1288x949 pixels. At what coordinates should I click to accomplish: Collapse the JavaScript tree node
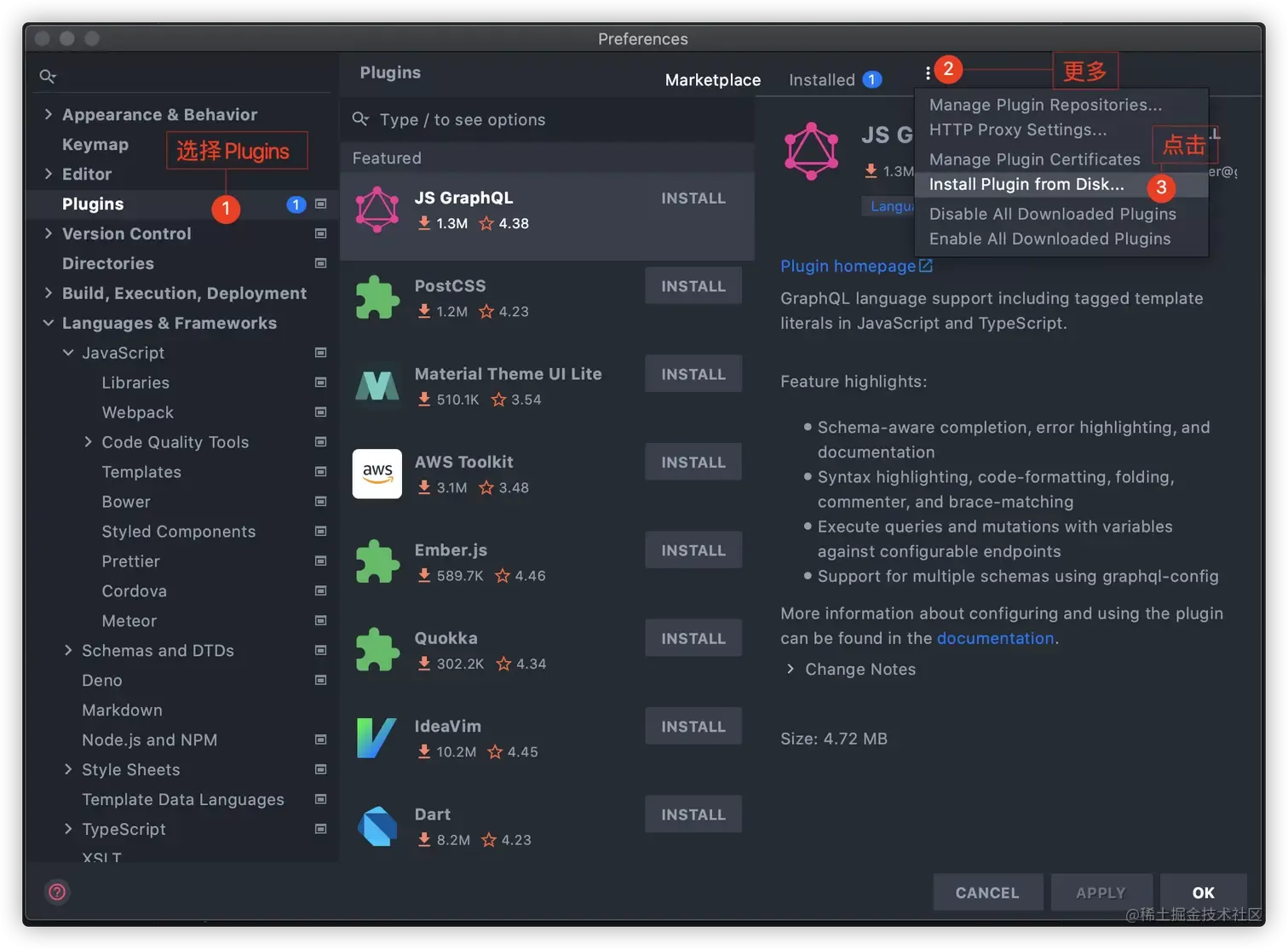tap(68, 353)
